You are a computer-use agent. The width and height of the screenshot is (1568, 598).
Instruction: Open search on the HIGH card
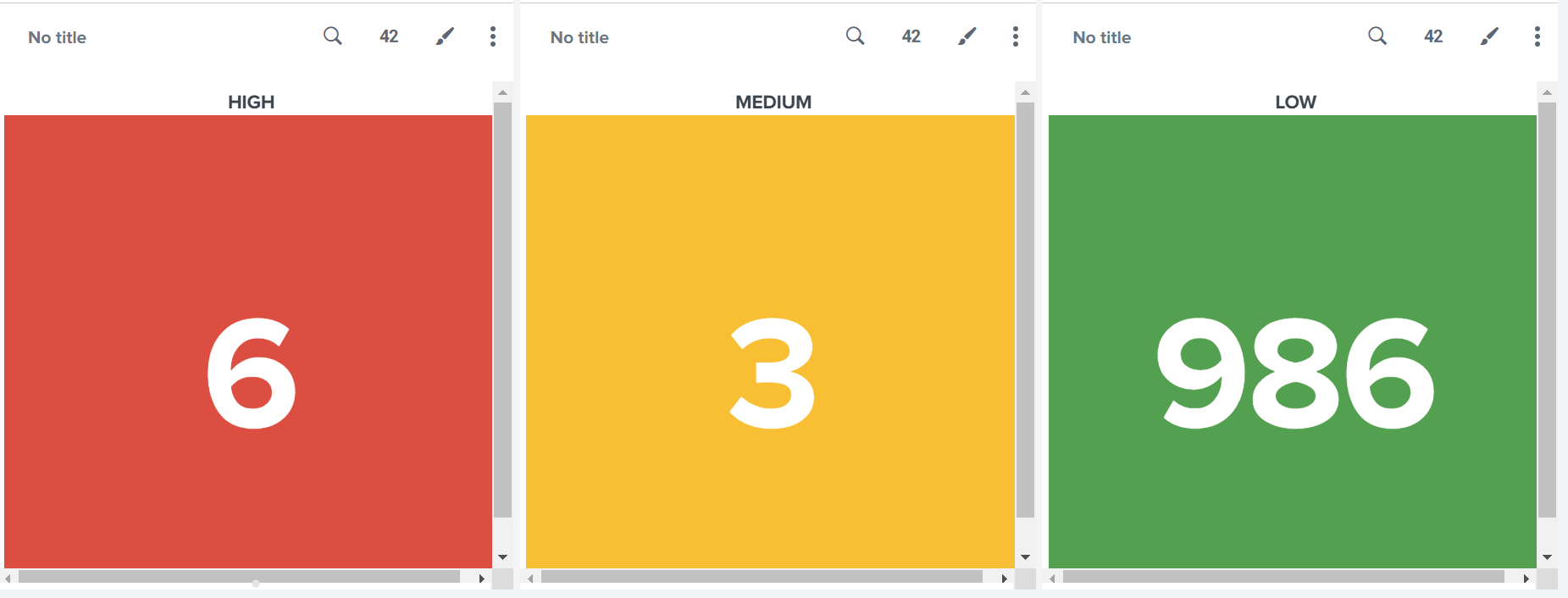332,36
